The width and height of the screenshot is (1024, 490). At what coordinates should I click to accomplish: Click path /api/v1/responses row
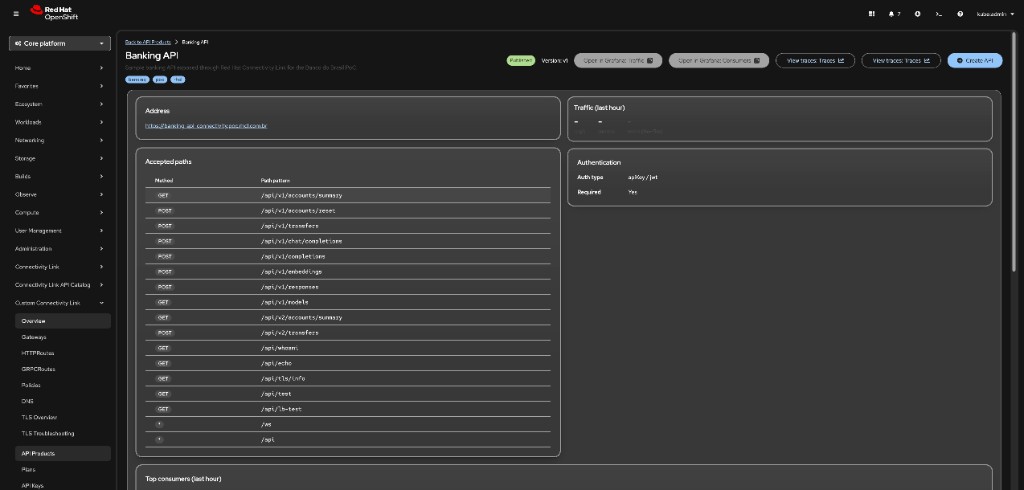click(x=347, y=287)
